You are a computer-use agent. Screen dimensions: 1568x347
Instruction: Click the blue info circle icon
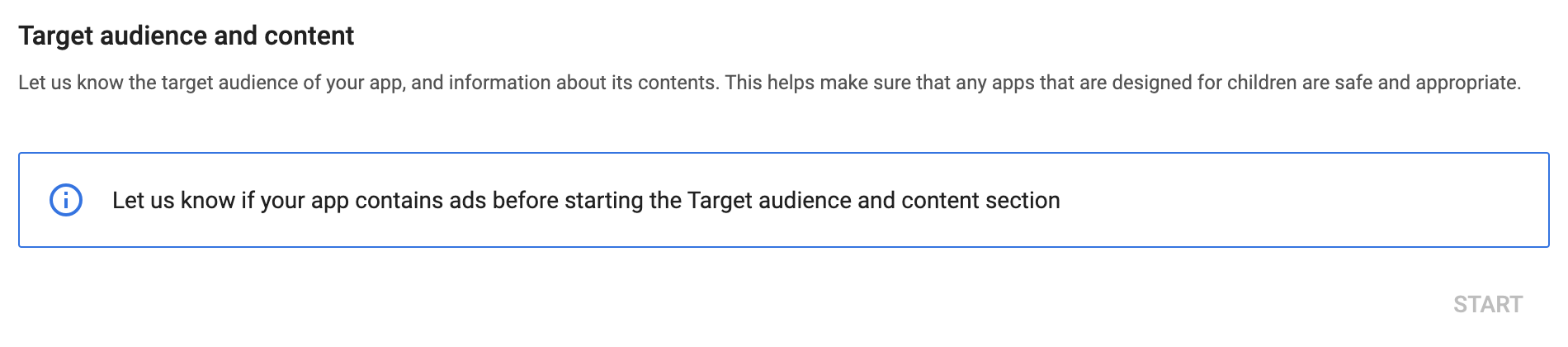pyautogui.click(x=66, y=200)
